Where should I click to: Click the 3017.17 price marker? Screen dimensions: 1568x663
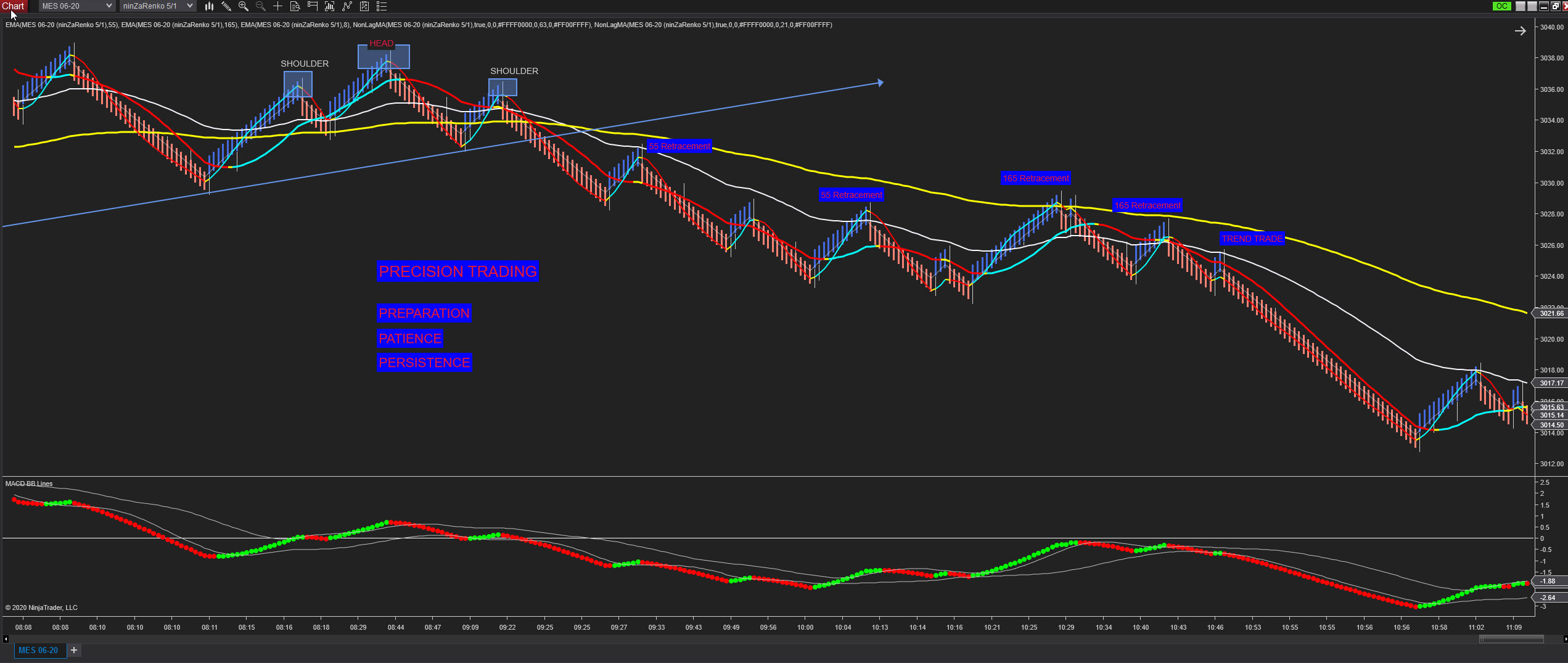click(1551, 383)
